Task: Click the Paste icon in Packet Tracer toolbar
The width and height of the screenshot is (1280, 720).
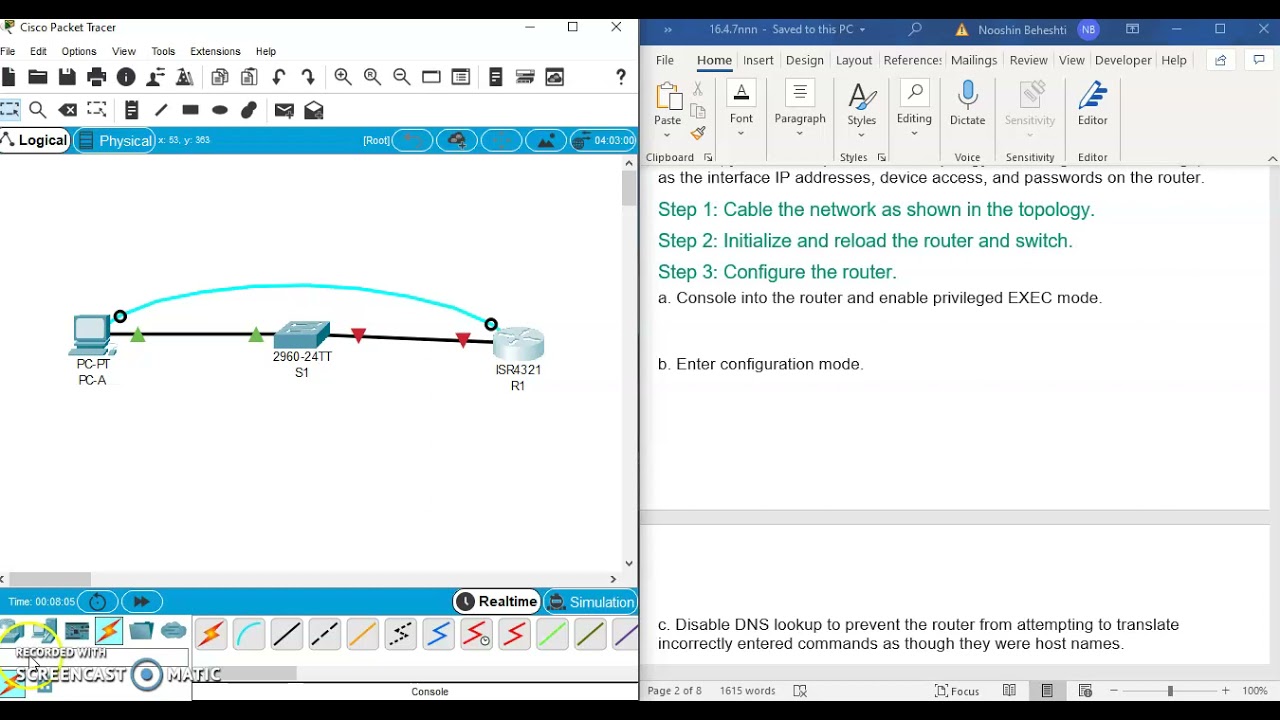Action: [x=250, y=77]
